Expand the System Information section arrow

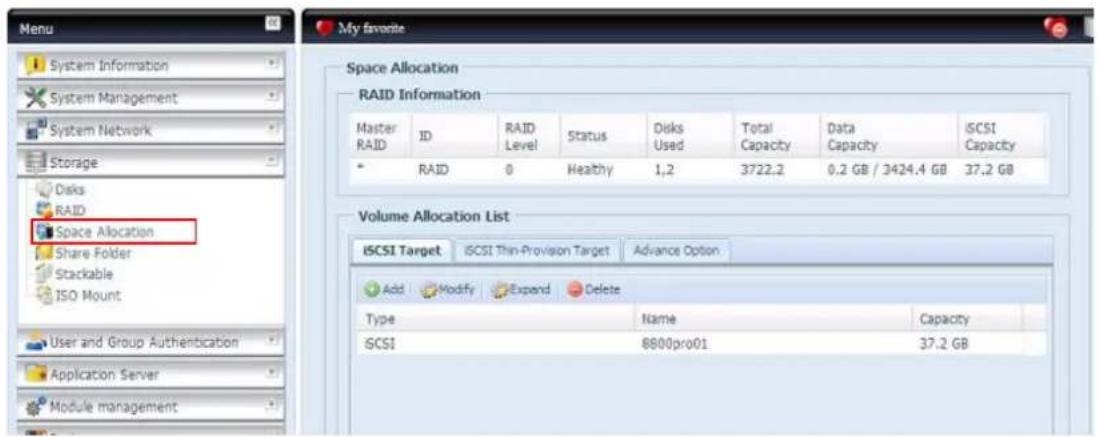coord(272,66)
